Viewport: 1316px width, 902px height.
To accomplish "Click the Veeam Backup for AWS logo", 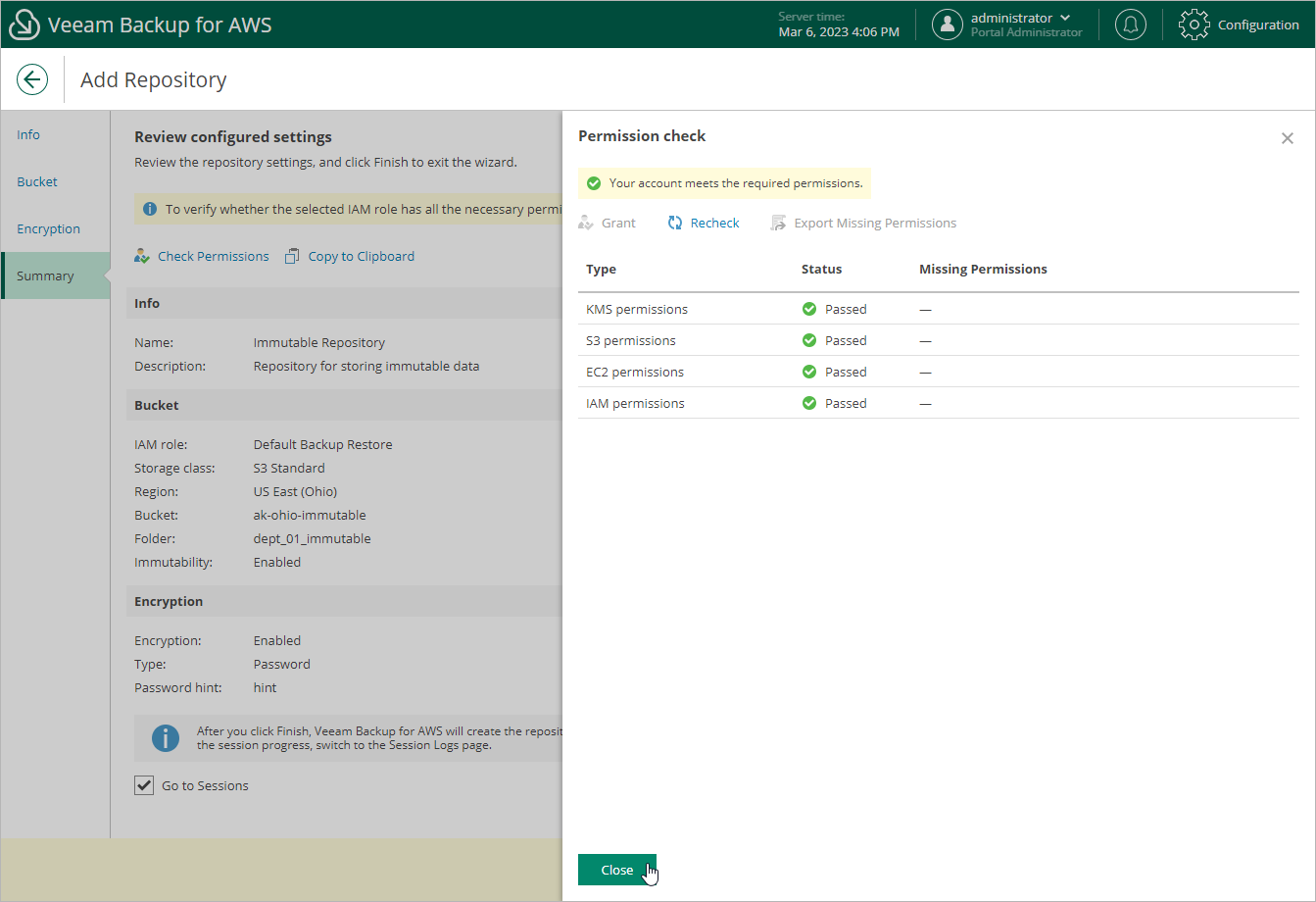I will point(24,24).
